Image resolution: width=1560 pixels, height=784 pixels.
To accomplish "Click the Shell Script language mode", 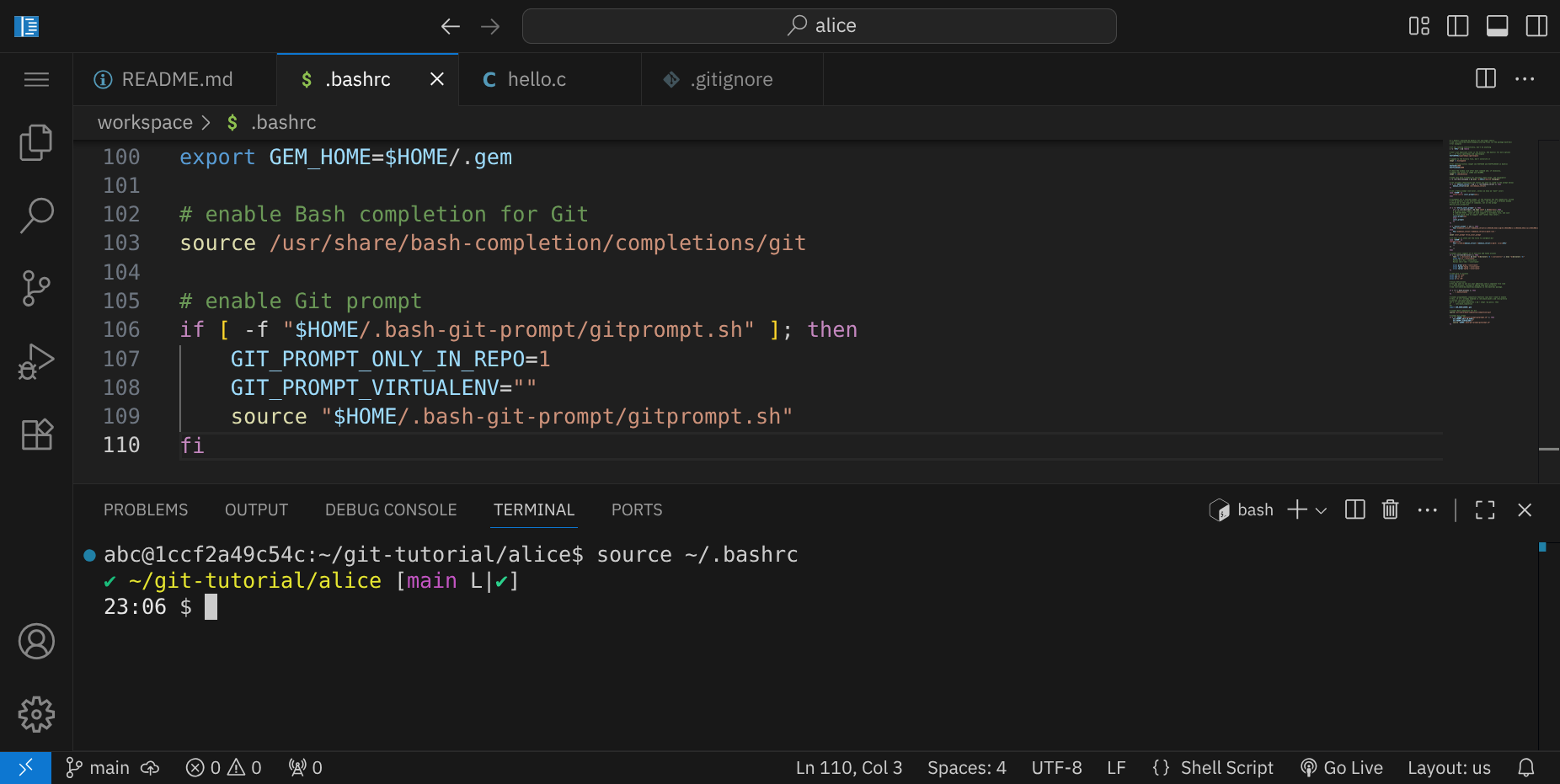I will (x=1226, y=768).
